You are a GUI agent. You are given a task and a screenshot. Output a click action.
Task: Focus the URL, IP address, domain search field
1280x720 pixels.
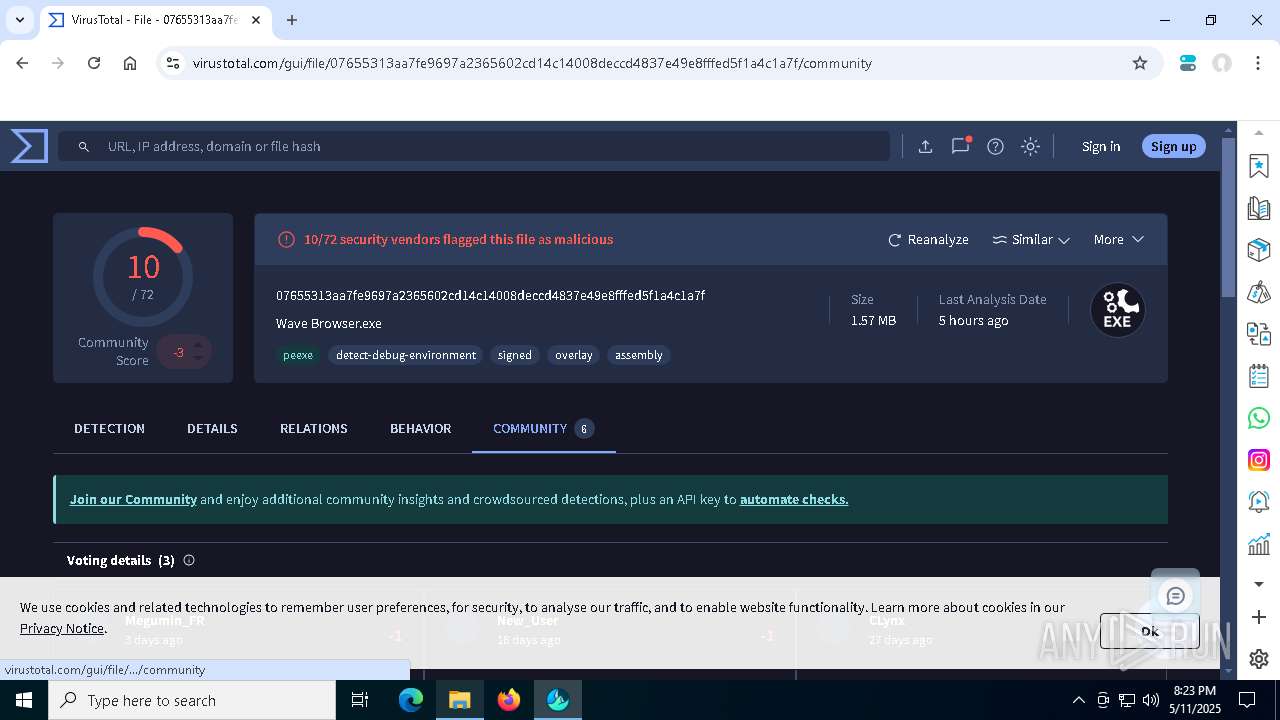474,146
